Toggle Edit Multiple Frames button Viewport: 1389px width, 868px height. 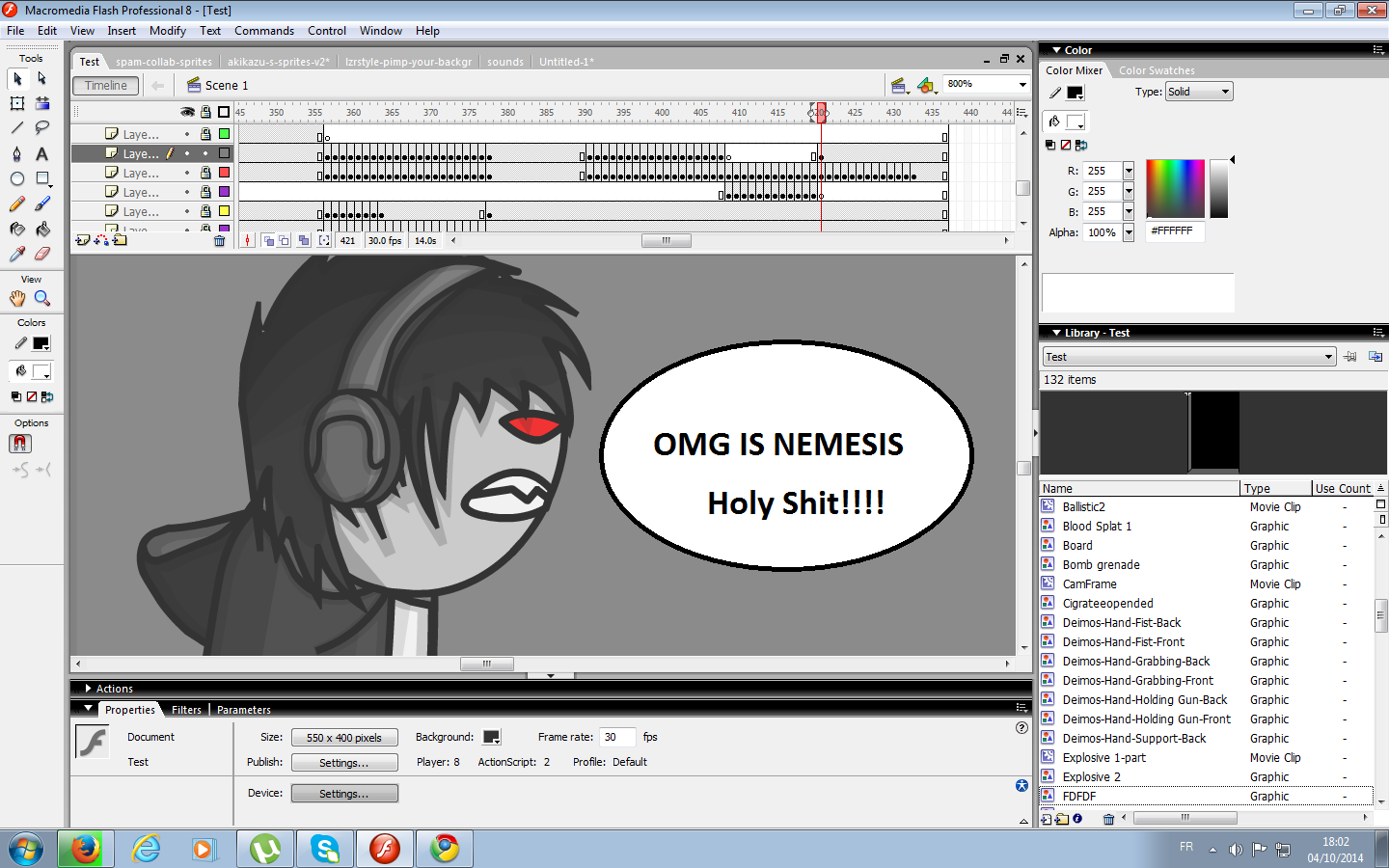point(304,240)
